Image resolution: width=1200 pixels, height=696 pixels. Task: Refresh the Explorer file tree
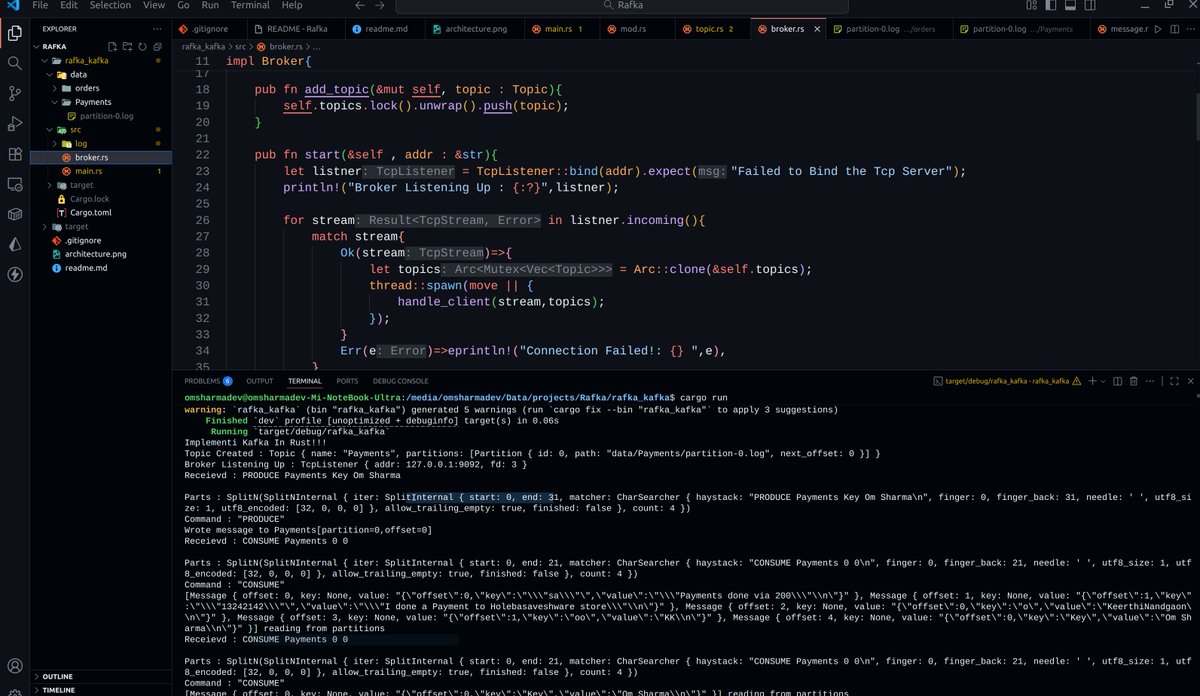[142, 46]
